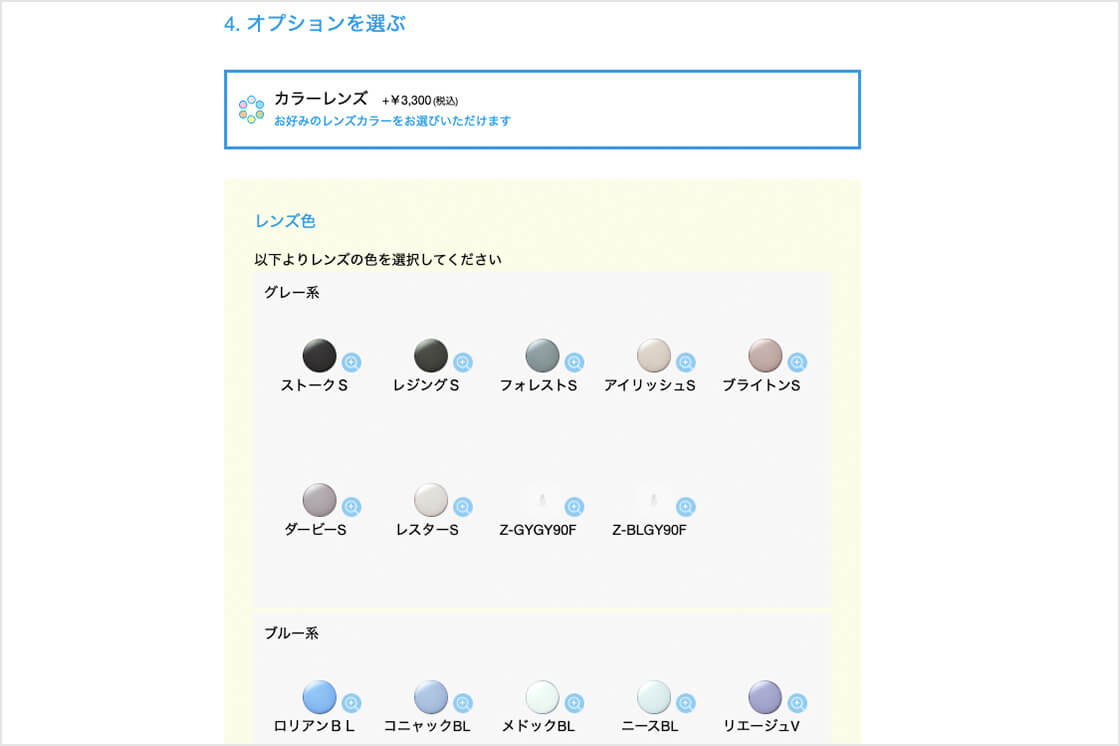The image size is (1120, 746).
Task: Click the Z-BLGY90F lens label
Action: (649, 530)
